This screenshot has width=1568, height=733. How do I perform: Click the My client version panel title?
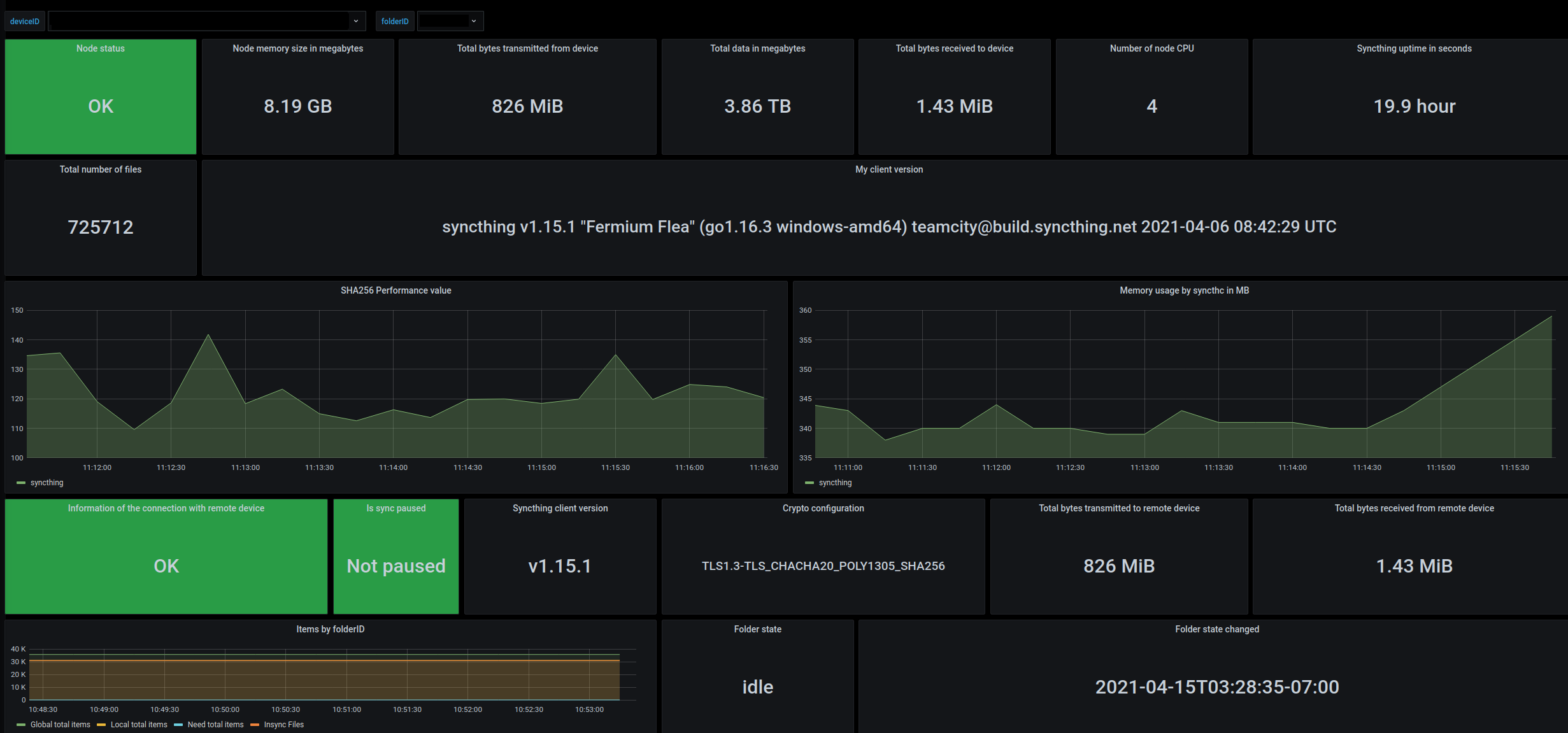pyautogui.click(x=888, y=169)
